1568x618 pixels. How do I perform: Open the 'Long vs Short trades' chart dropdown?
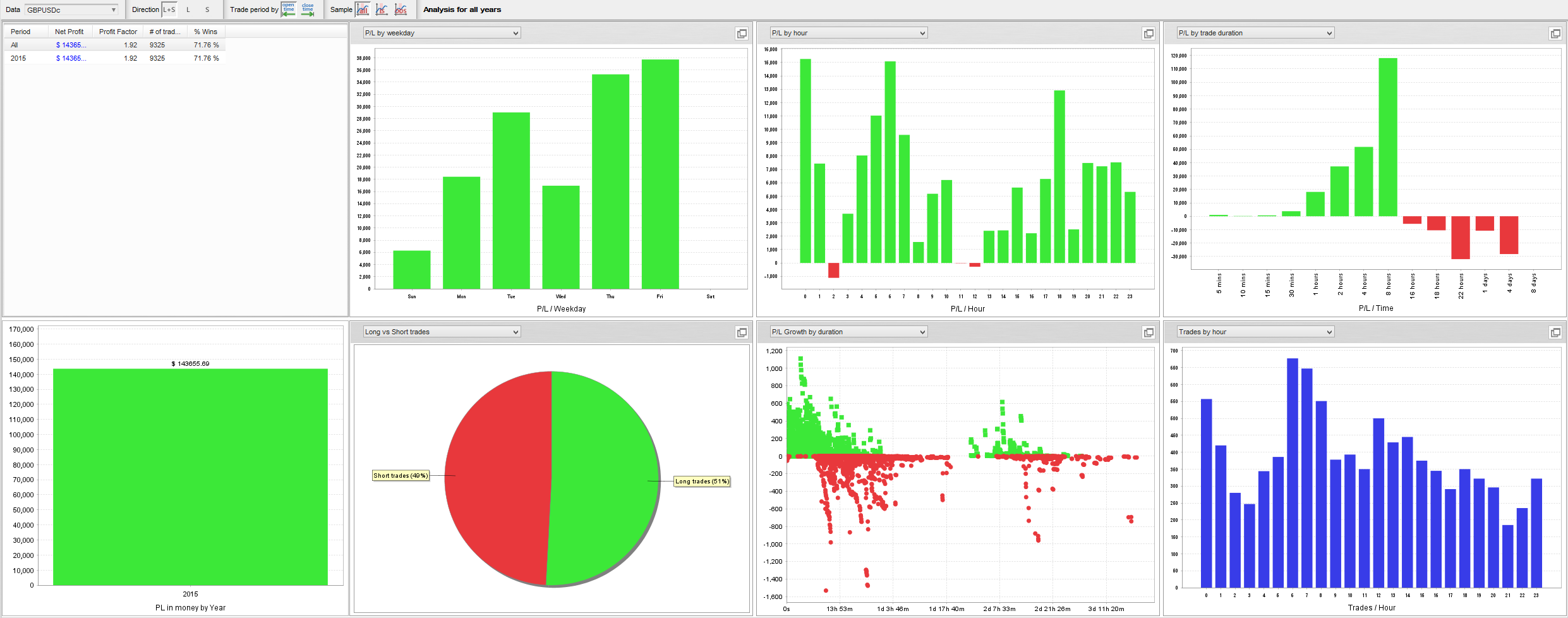click(442, 332)
